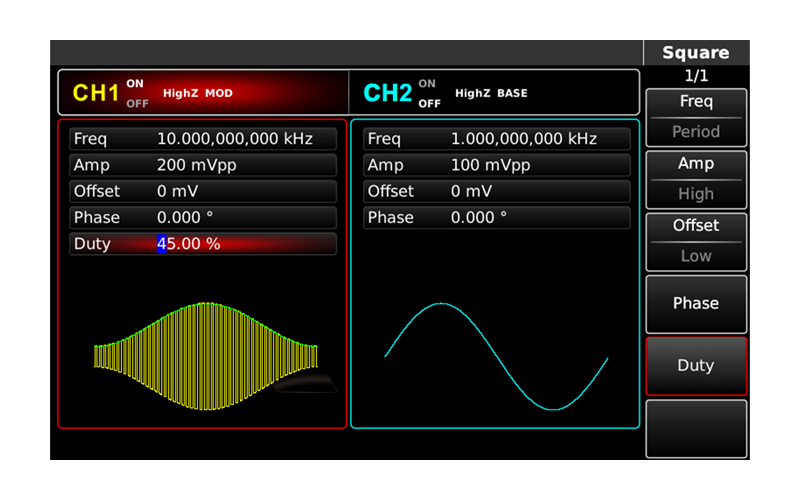Click the CH1 modulated waveform preview

pos(206,356)
